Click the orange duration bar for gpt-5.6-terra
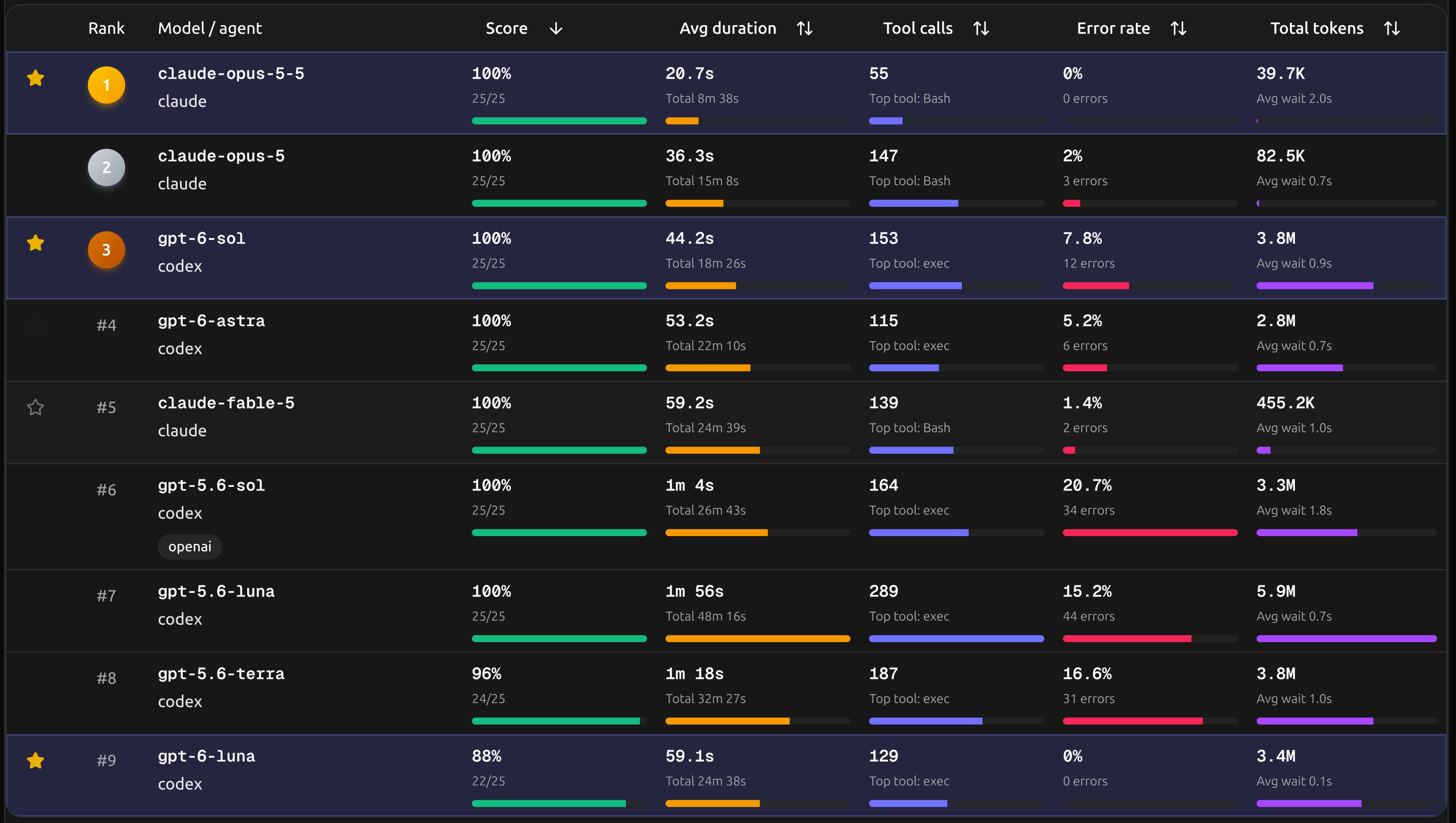1456x823 pixels. [x=727, y=721]
